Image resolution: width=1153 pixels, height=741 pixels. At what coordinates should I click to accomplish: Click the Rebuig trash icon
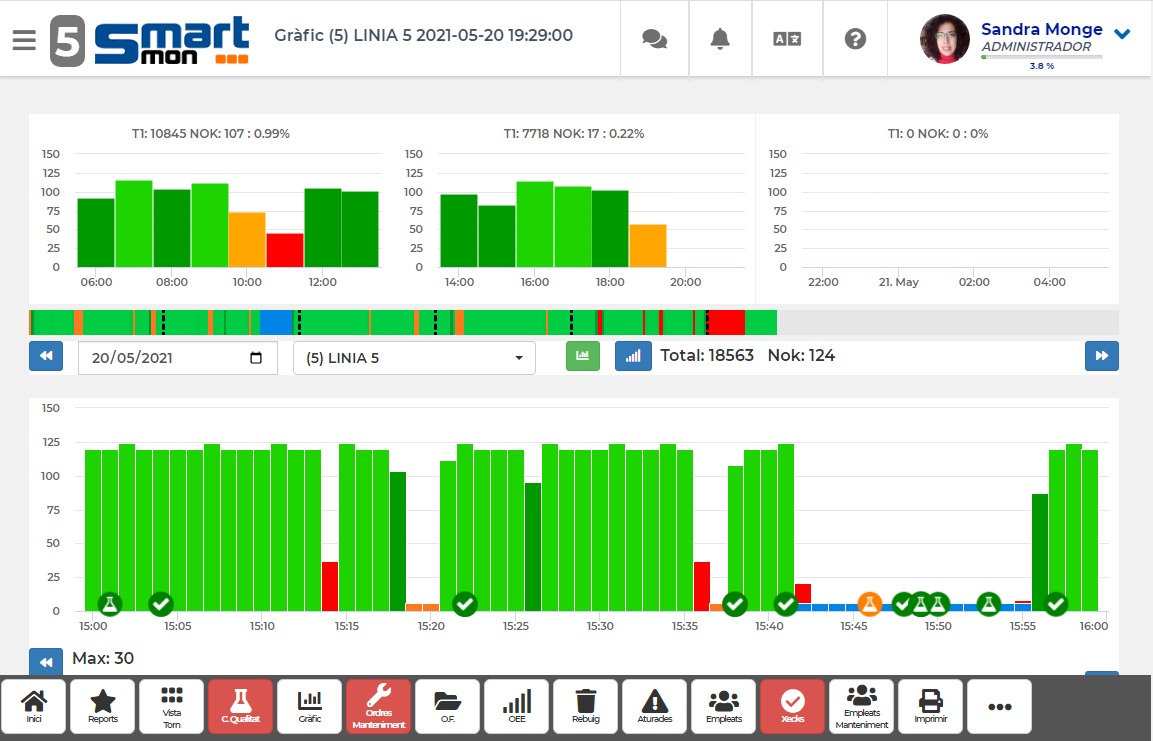pos(585,706)
